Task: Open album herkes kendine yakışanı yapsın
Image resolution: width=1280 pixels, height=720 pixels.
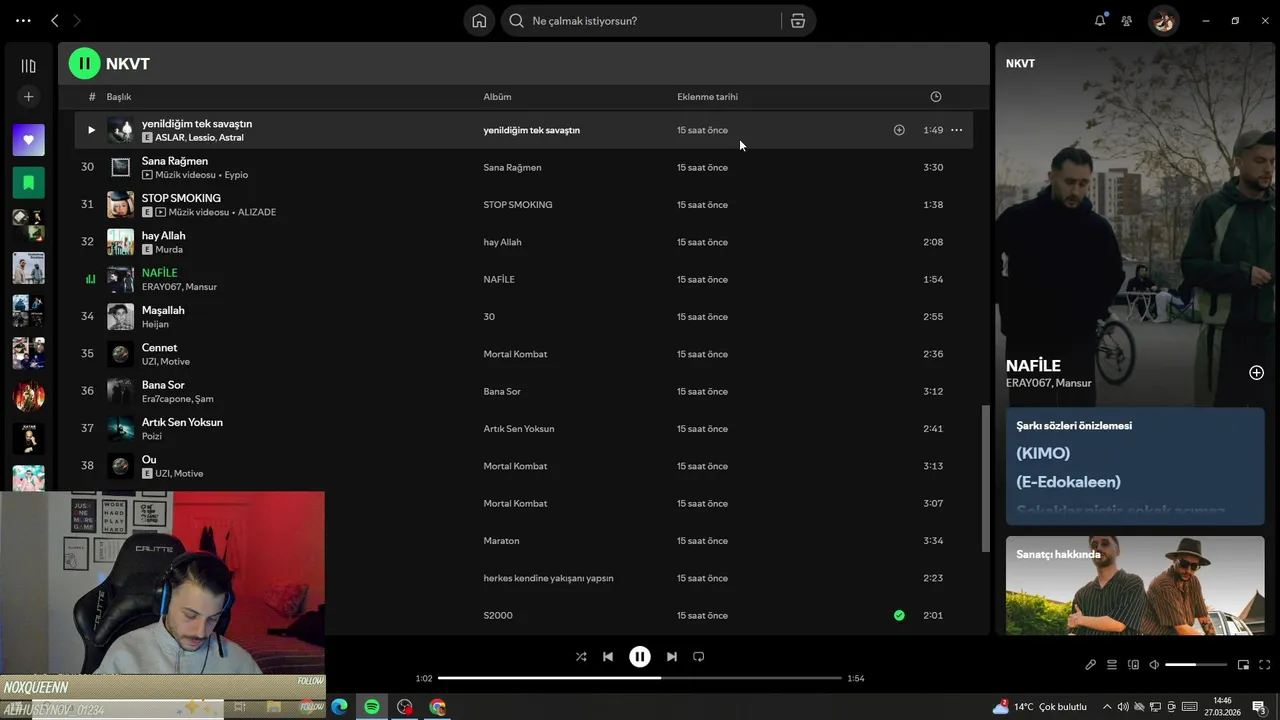Action: (x=548, y=578)
